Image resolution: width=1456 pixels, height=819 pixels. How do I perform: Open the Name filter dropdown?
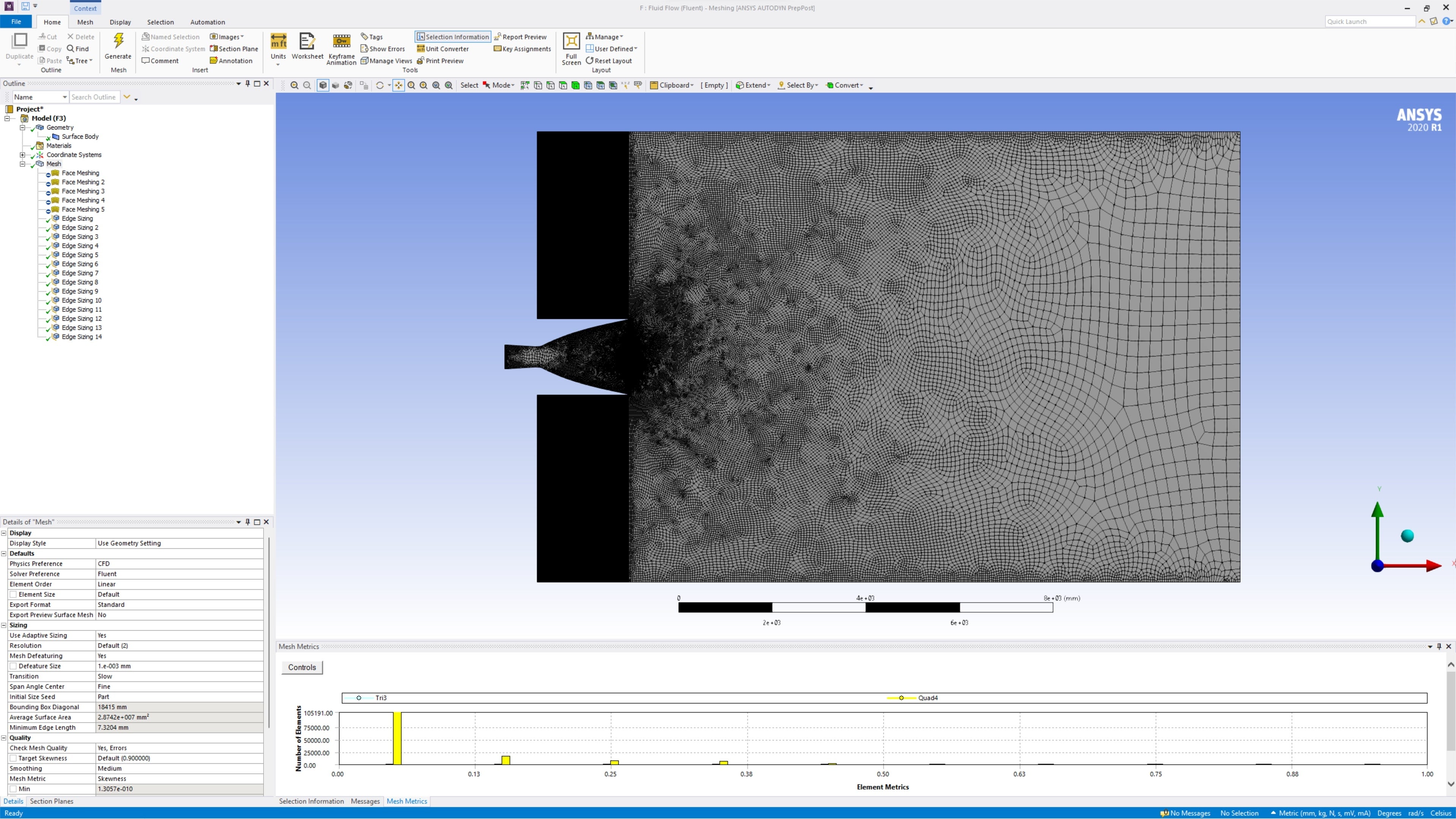click(x=64, y=97)
